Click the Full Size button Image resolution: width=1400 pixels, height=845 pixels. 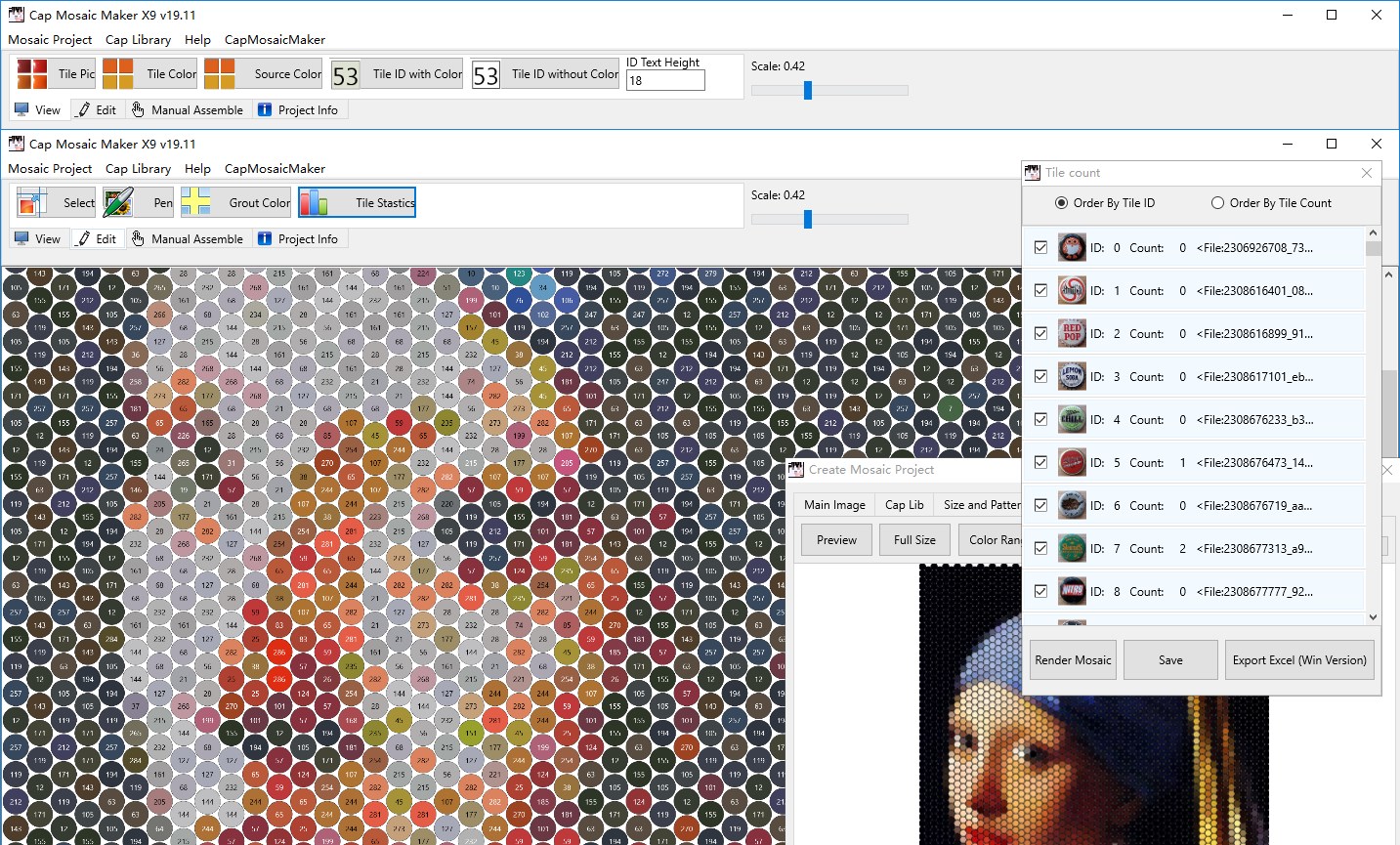tap(914, 539)
